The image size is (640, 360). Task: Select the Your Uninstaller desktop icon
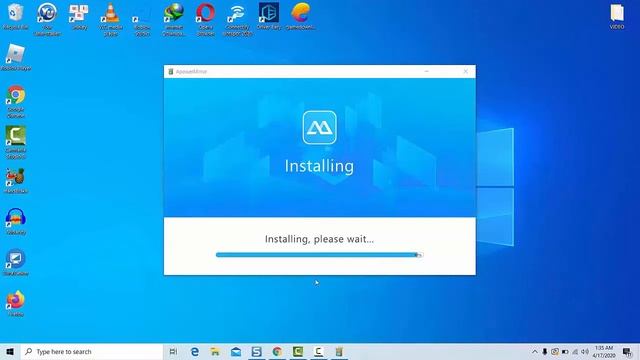[47, 19]
